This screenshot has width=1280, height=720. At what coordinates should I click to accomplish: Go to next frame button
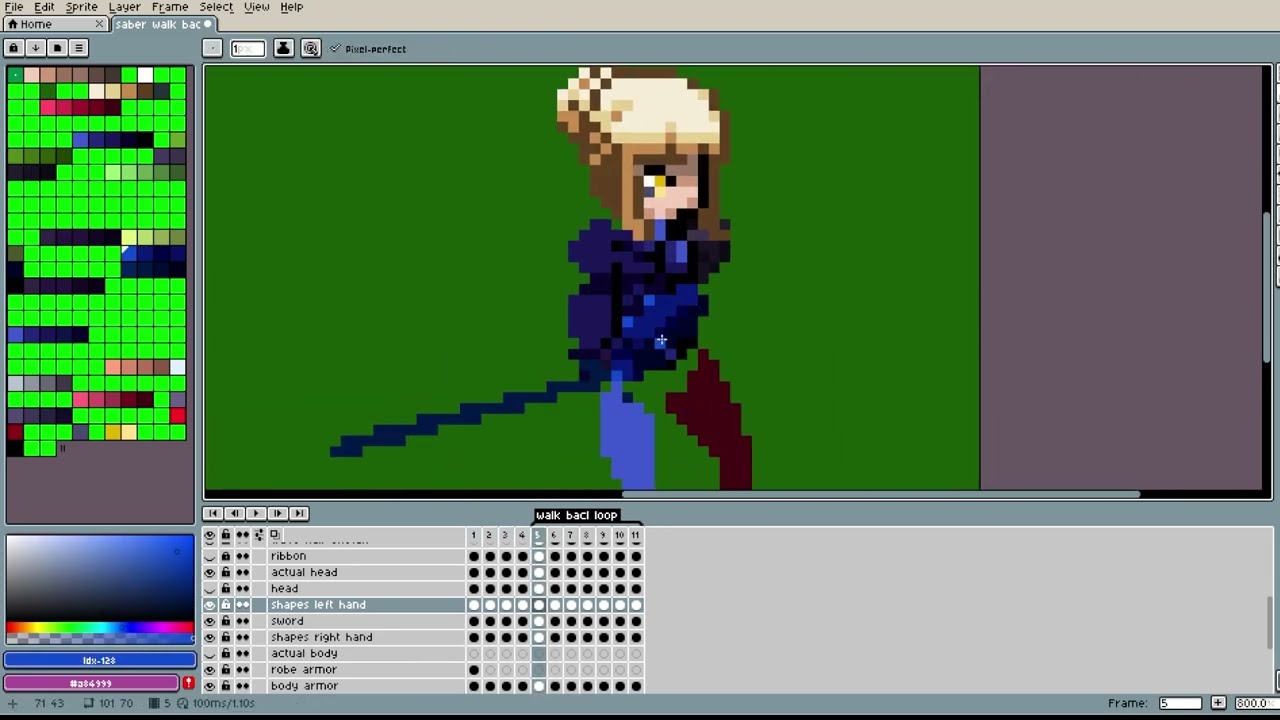277,513
